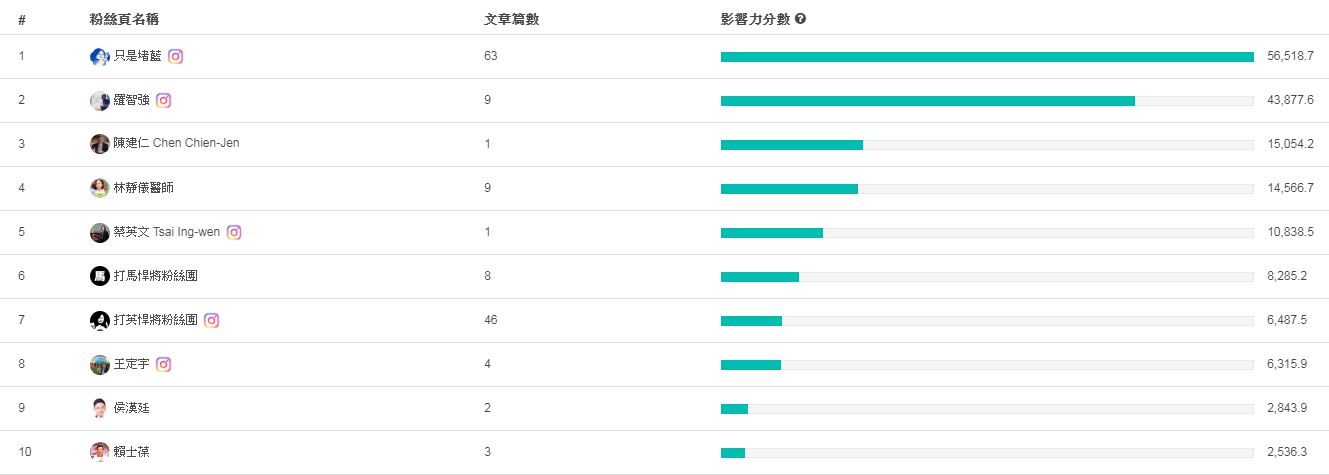Click the 賴士葆 page name
1329x475 pixels.
pyautogui.click(x=131, y=452)
